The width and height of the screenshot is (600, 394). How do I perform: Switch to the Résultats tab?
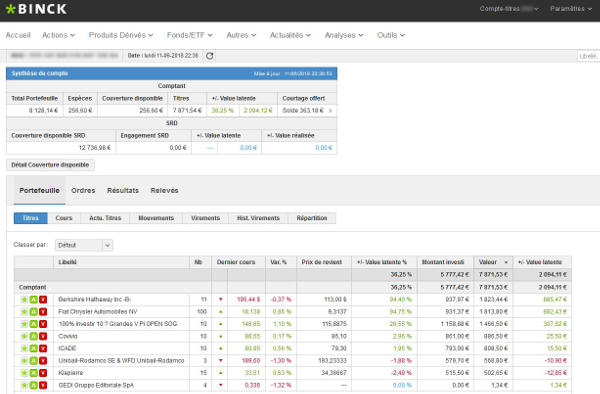pyautogui.click(x=123, y=190)
